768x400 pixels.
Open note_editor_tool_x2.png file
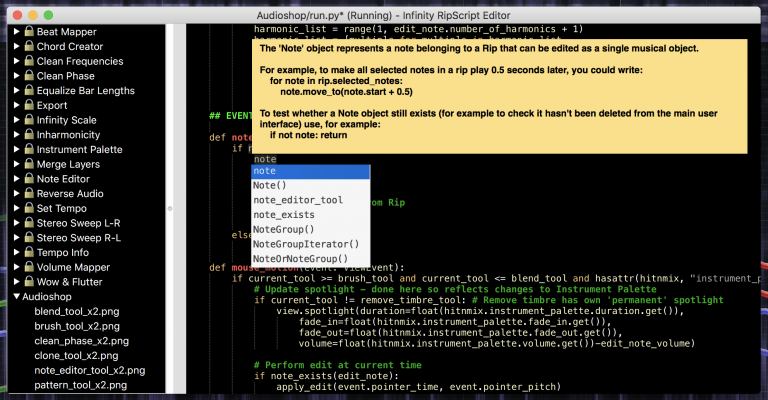(x=90, y=370)
